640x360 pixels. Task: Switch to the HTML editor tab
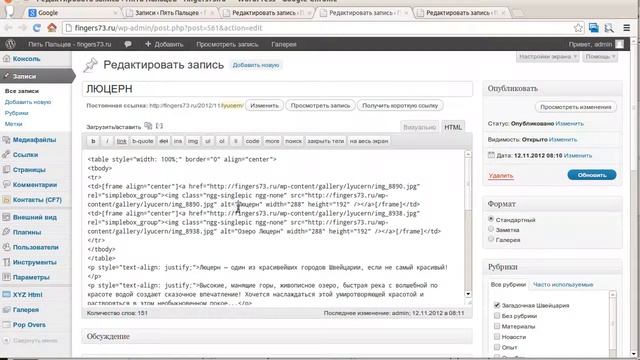pos(453,127)
